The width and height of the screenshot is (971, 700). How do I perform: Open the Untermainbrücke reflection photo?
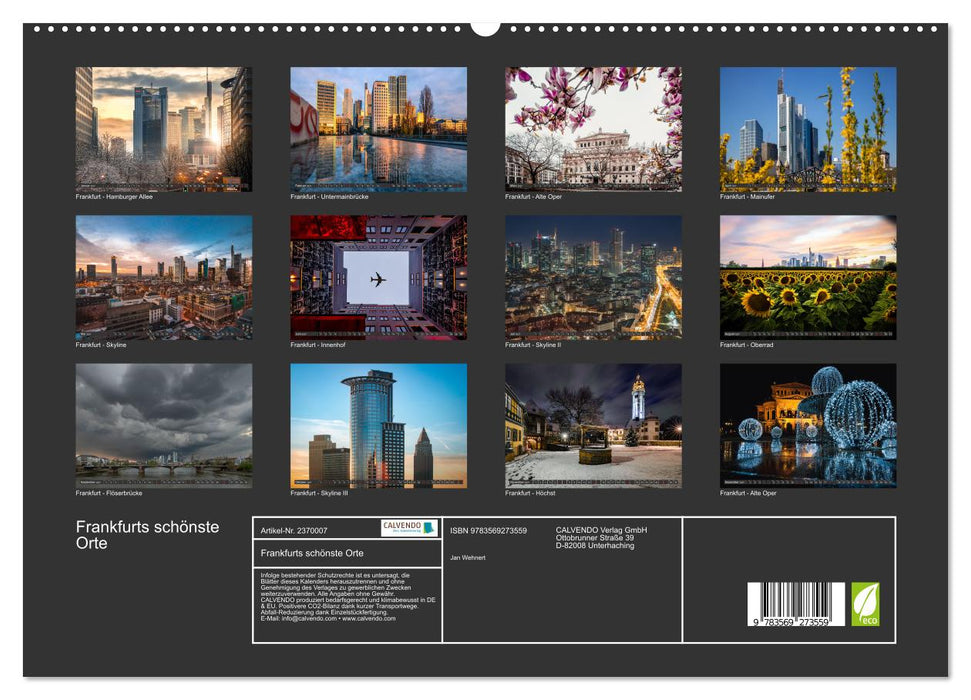(x=378, y=129)
